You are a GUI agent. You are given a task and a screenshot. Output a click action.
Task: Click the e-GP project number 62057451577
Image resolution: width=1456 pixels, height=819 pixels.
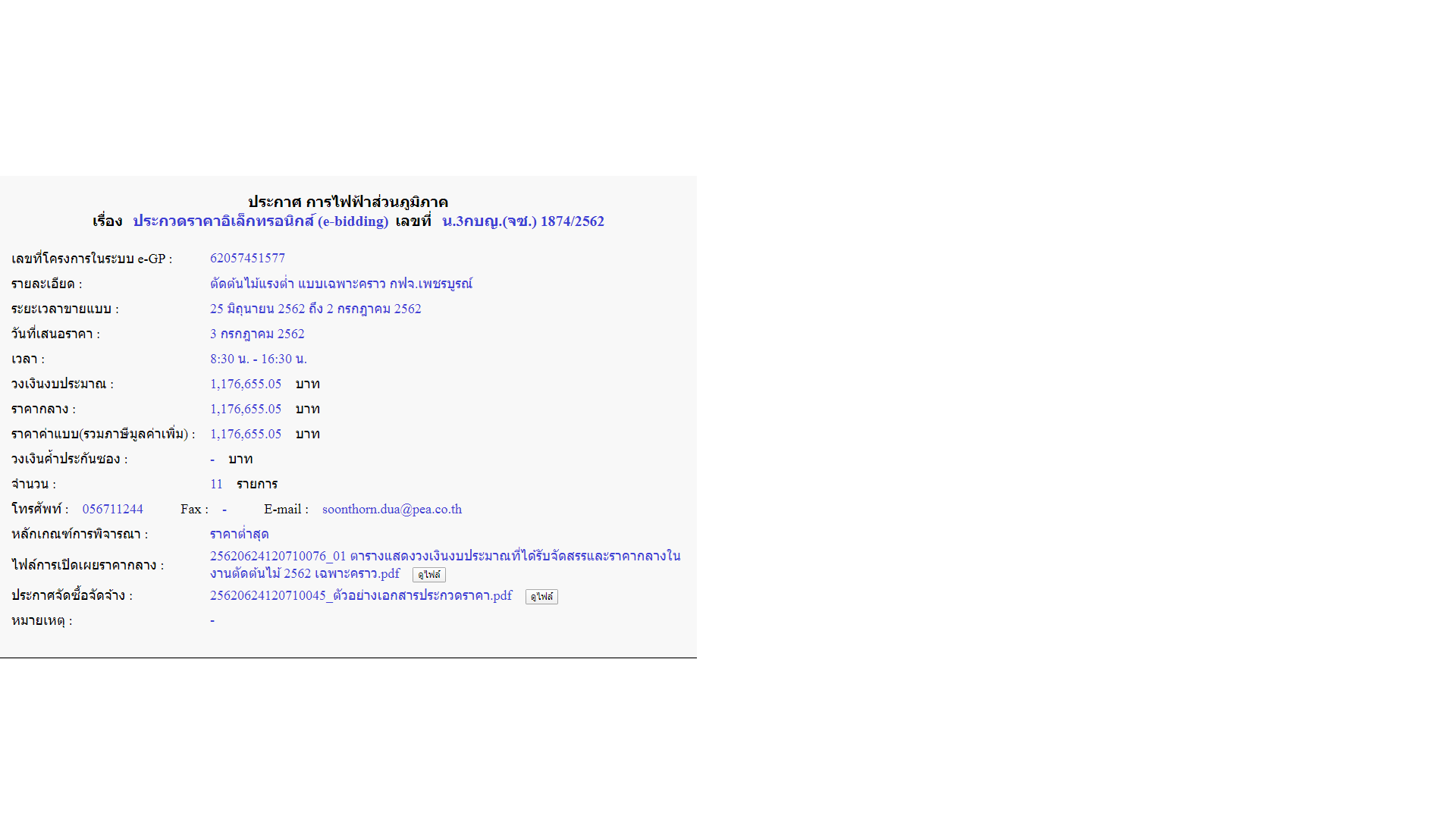point(247,258)
